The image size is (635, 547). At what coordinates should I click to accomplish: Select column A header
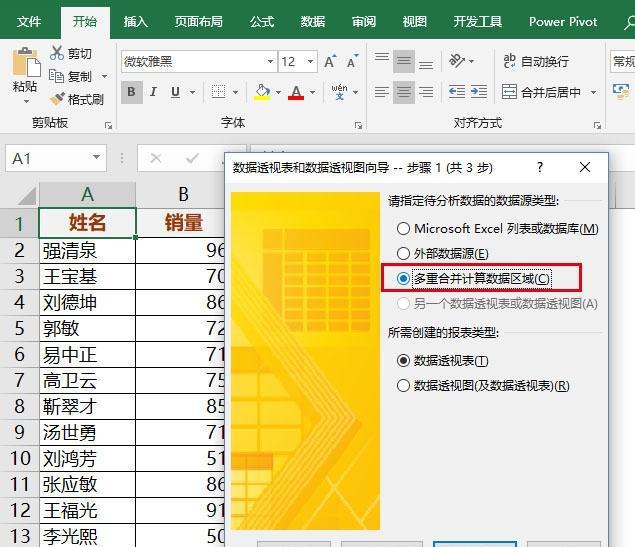[87, 195]
